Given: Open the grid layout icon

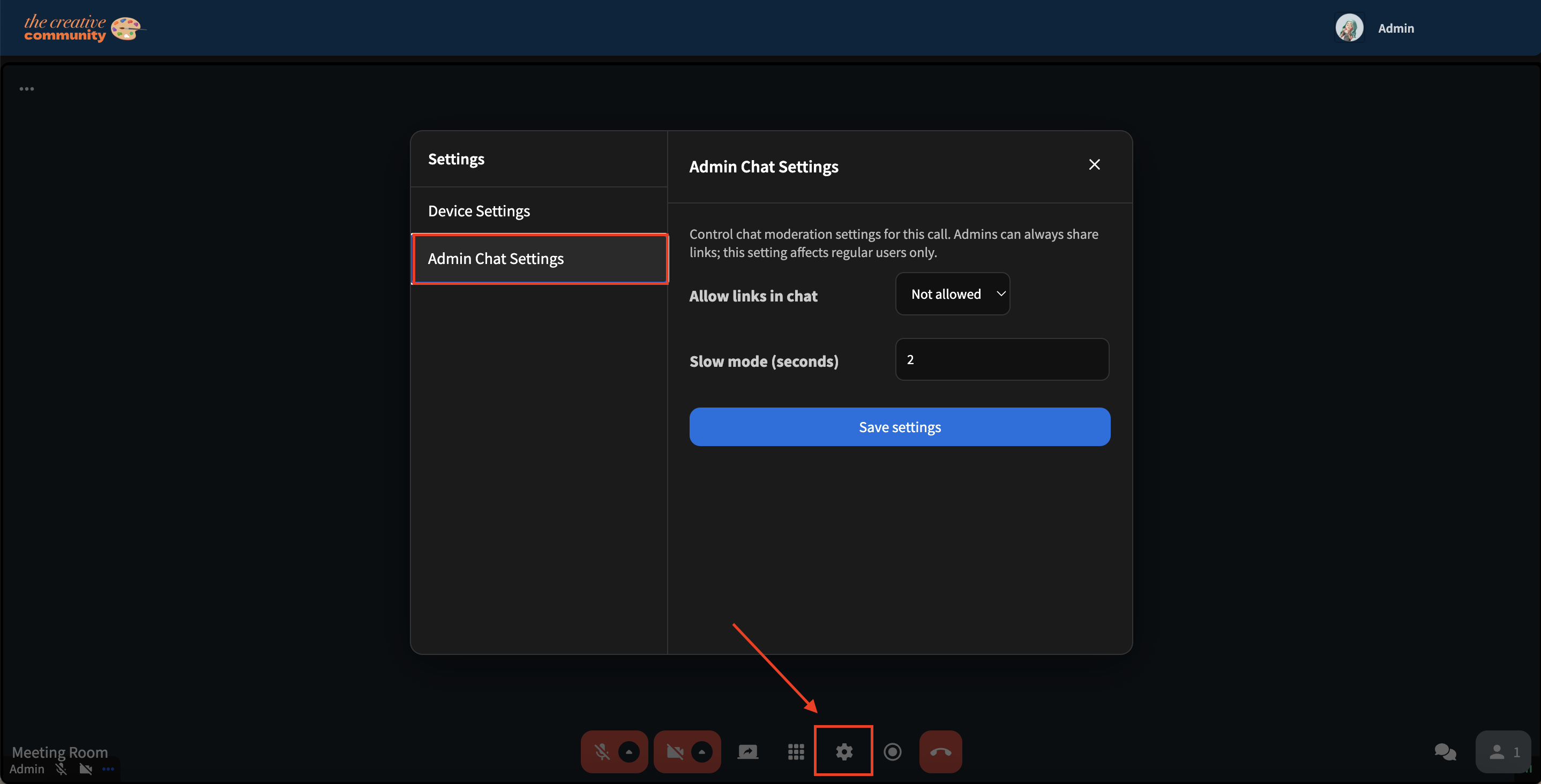Looking at the screenshot, I should [x=796, y=752].
